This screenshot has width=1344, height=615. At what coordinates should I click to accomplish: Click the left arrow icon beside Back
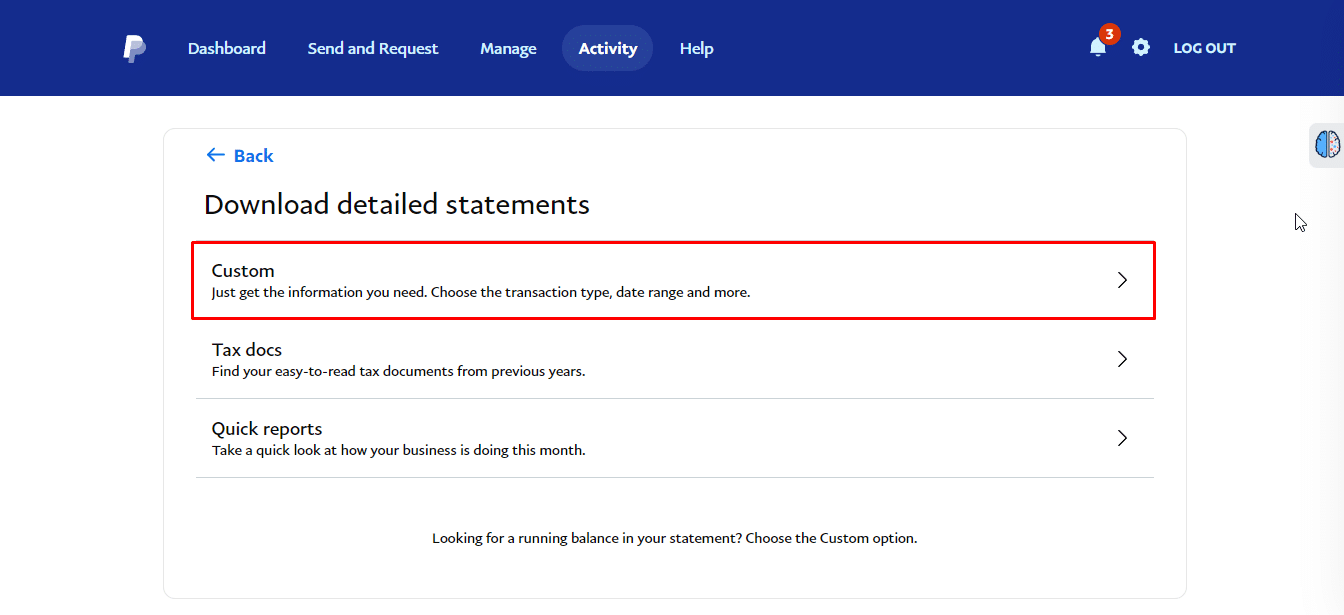click(215, 155)
